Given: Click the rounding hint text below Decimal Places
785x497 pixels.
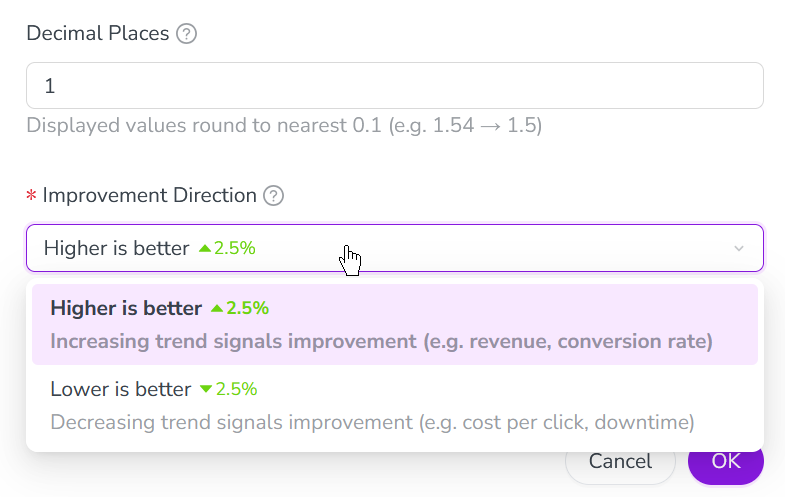Looking at the screenshot, I should 284,127.
